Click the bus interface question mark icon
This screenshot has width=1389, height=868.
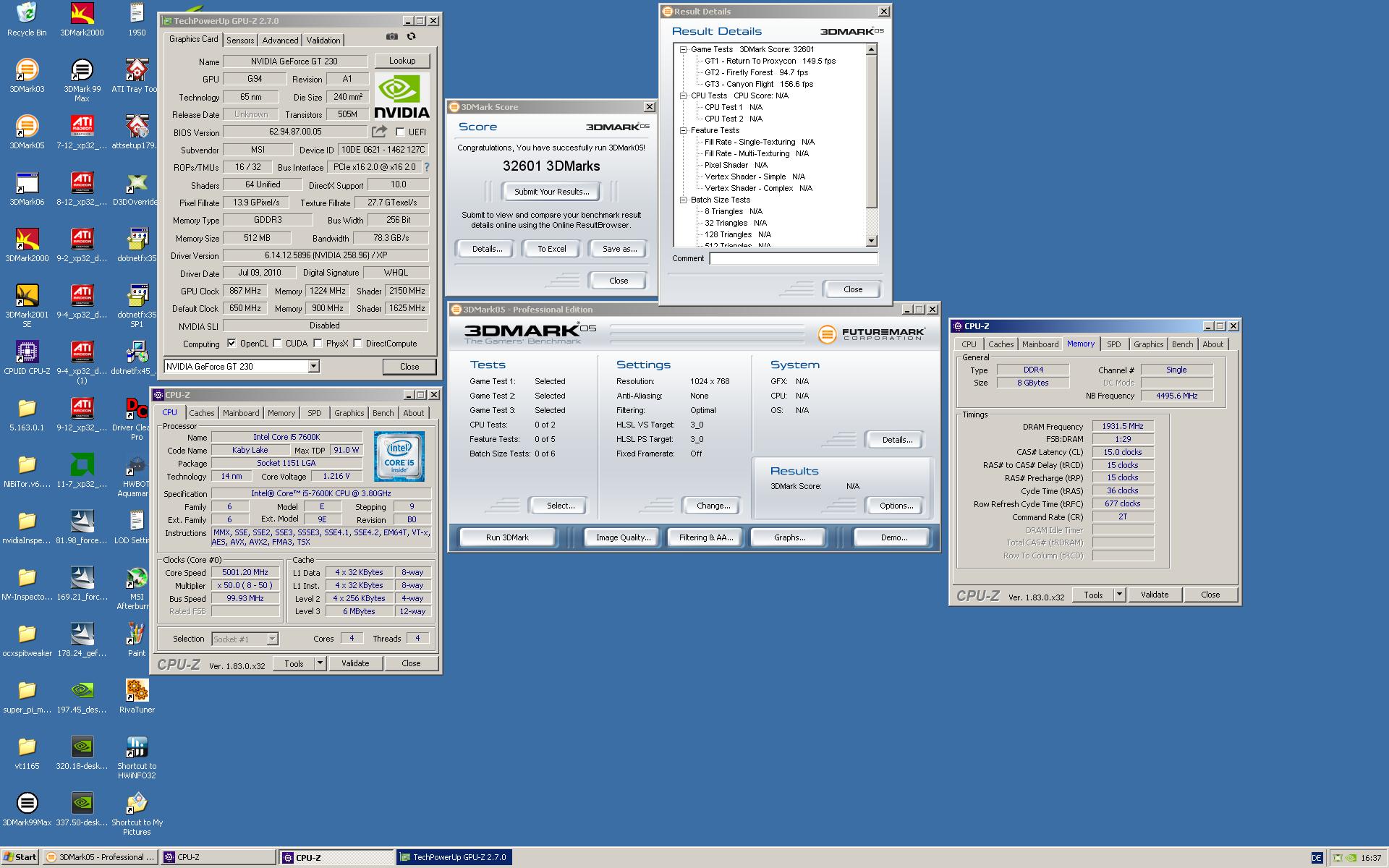coord(427,167)
